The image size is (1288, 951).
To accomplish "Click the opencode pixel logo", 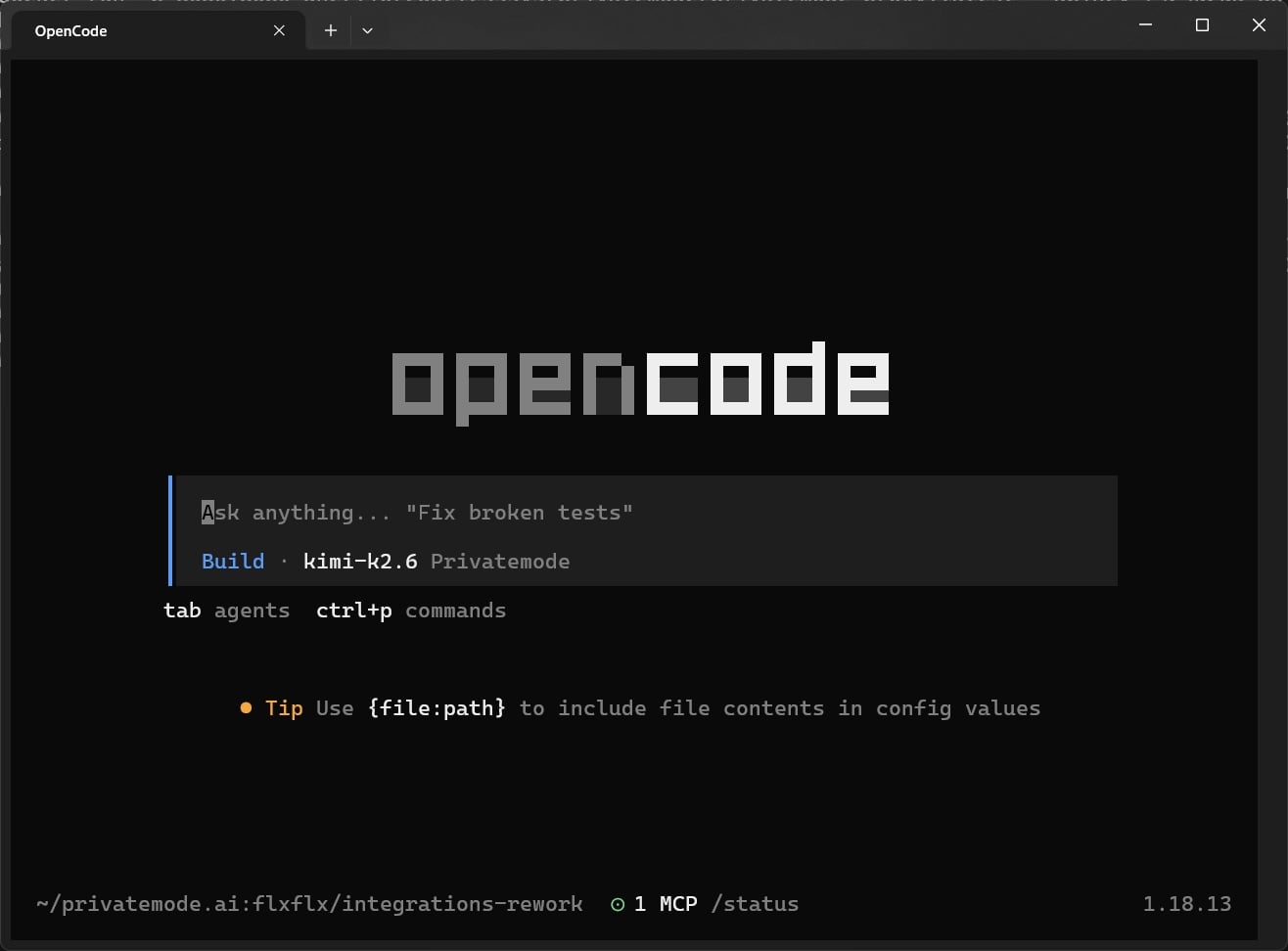I will coord(640,383).
